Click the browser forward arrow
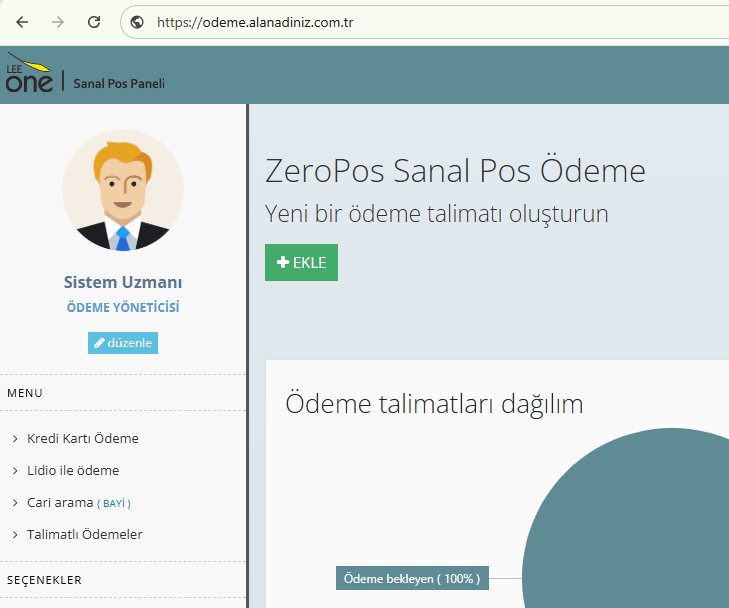 (x=58, y=22)
